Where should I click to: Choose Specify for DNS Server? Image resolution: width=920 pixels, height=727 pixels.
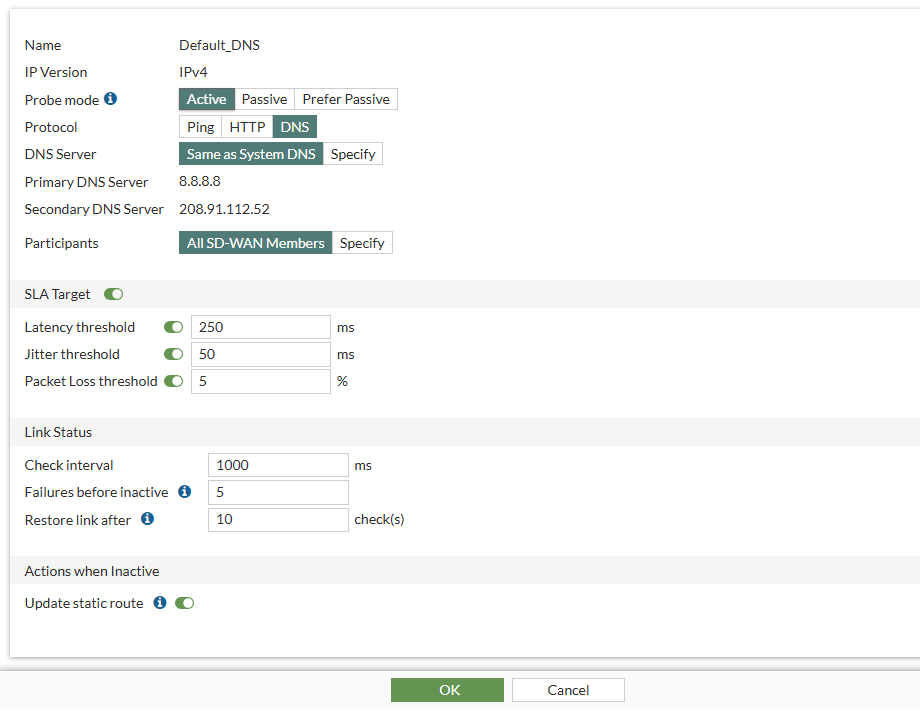(353, 154)
